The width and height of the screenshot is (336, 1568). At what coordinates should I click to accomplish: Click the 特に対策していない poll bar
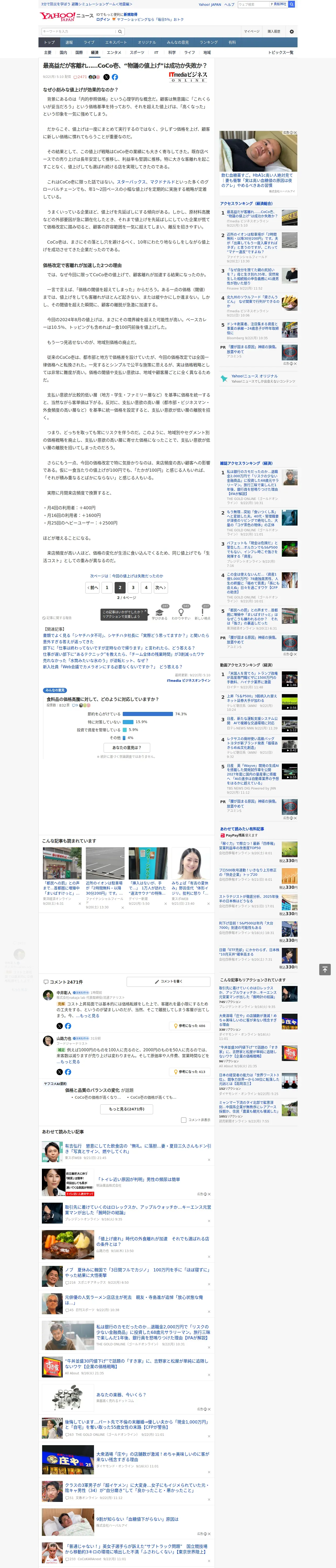coord(127,722)
